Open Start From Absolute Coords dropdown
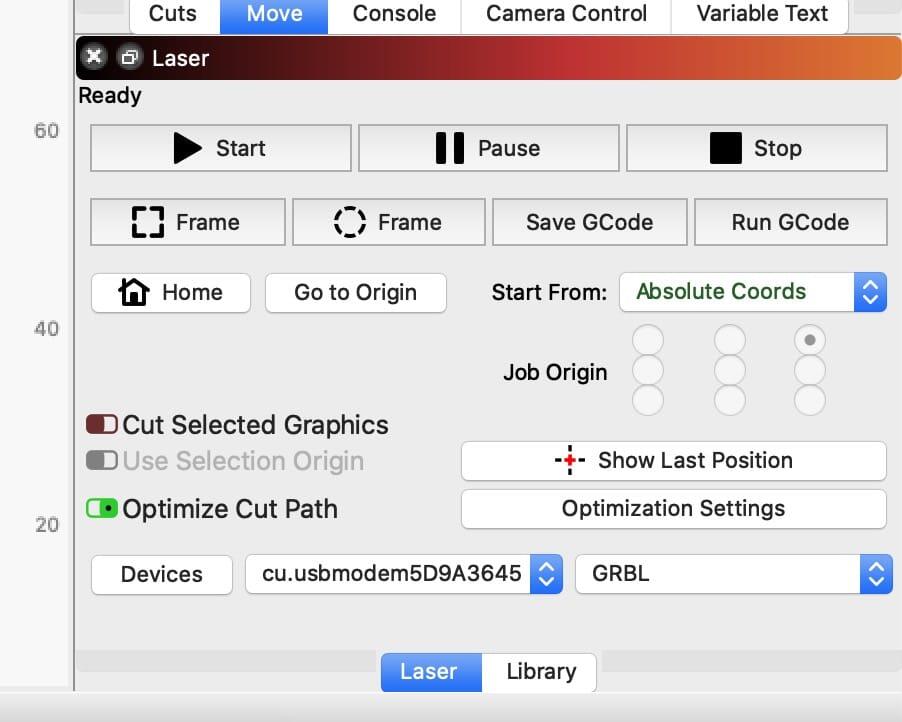 [752, 292]
